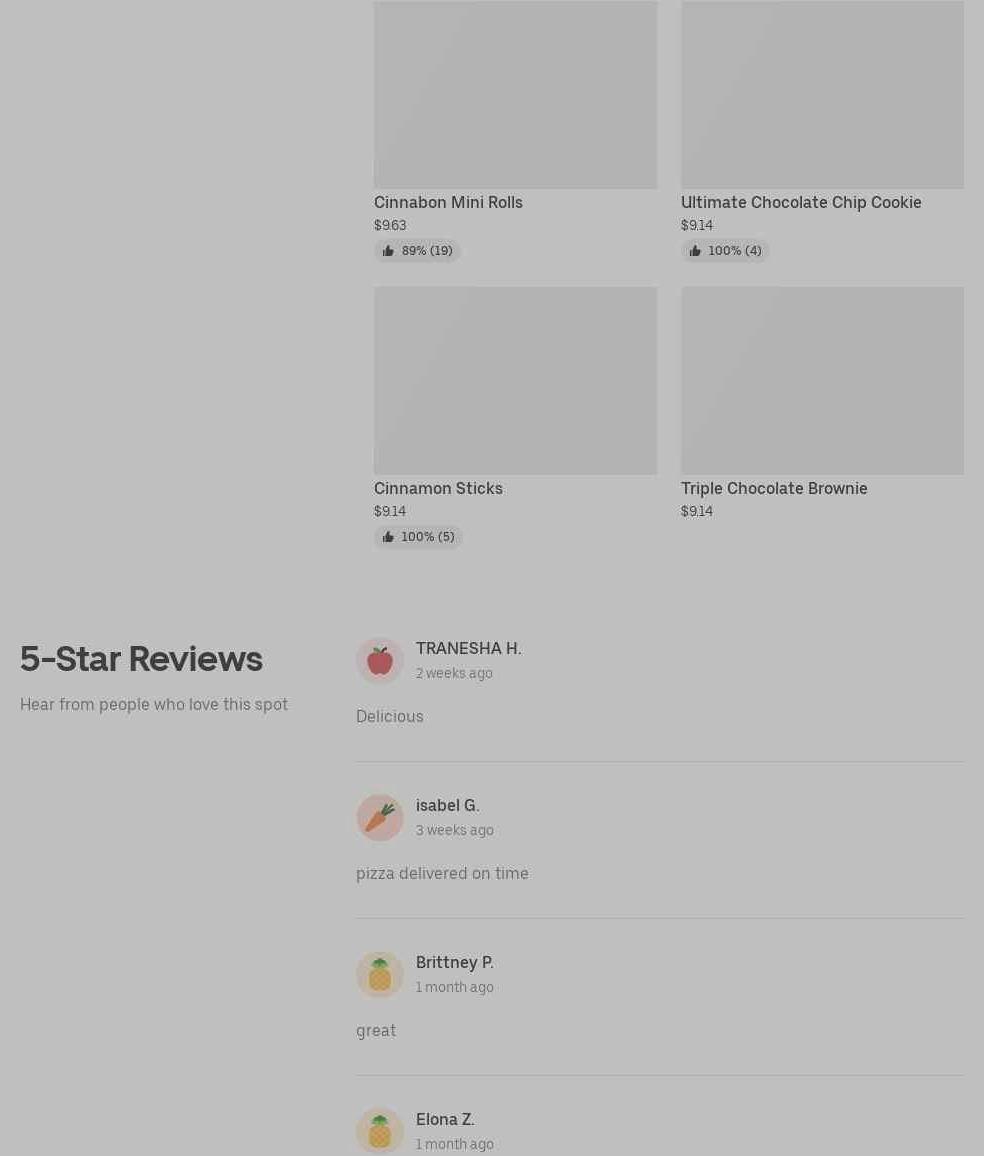Click the thumbs-up icon under Cinnamon Sticks
This screenshot has width=984, height=1156.
pyautogui.click(x=388, y=537)
